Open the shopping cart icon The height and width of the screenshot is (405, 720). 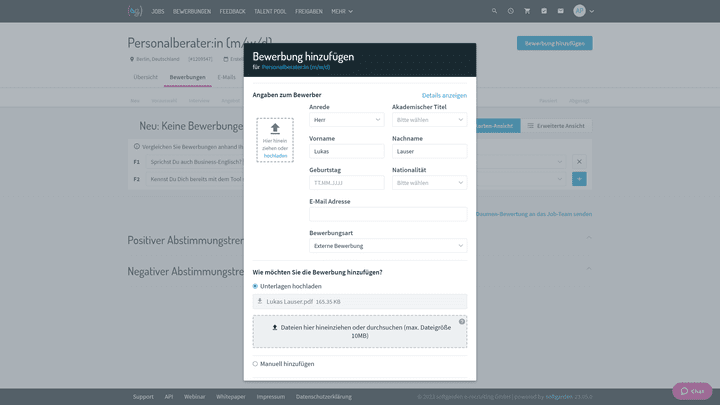[527, 11]
